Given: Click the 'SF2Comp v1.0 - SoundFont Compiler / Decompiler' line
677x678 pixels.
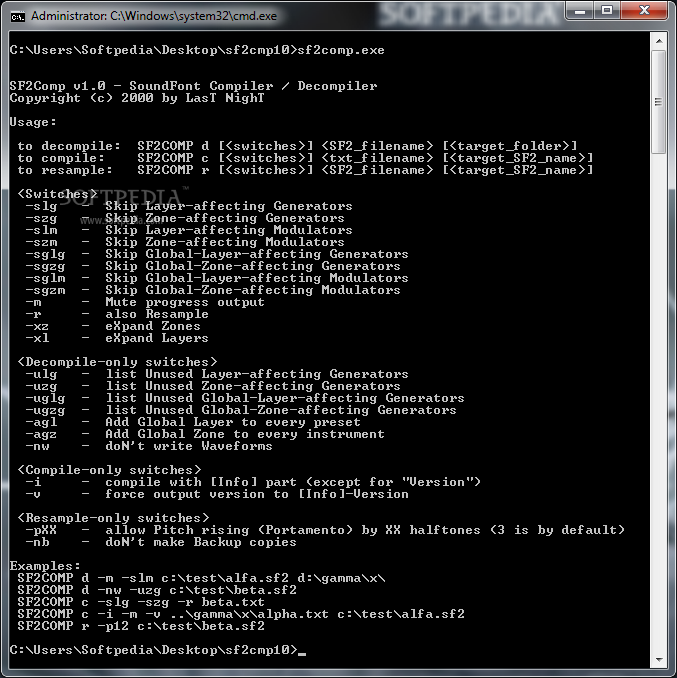Looking at the screenshot, I should pyautogui.click(x=193, y=86).
